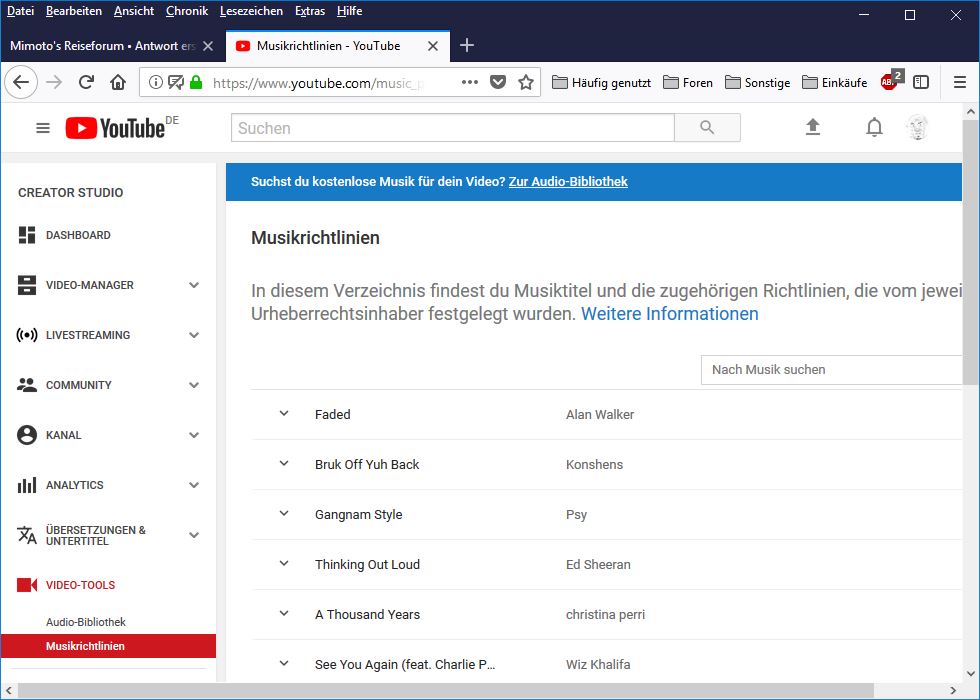Expand the Analytics sidebar section

pyautogui.click(x=194, y=485)
